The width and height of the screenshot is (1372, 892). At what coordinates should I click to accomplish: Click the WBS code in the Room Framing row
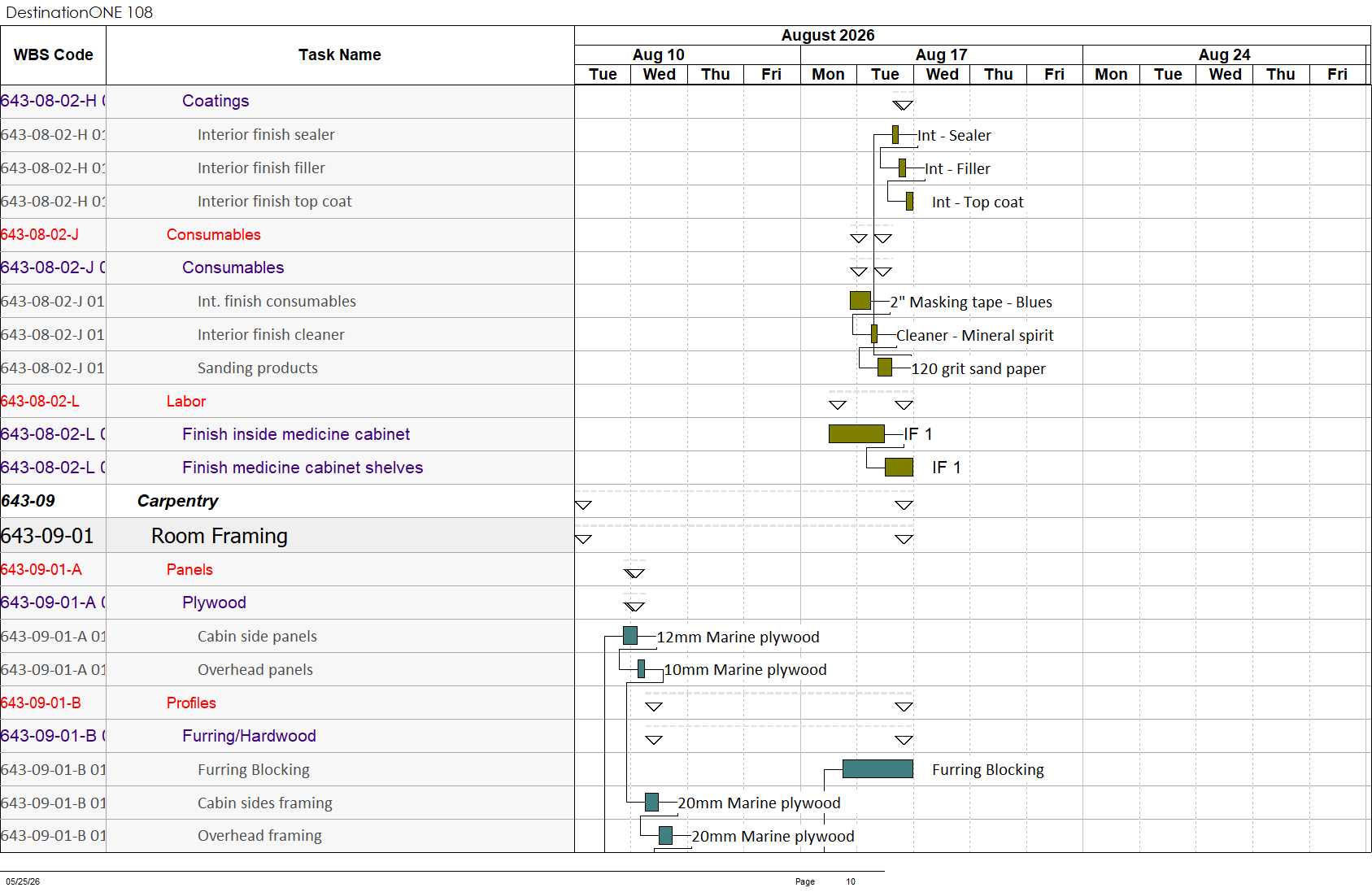47,536
